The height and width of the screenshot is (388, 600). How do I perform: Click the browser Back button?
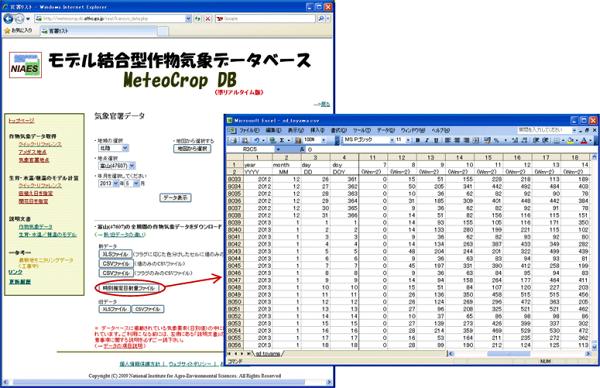coord(8,18)
